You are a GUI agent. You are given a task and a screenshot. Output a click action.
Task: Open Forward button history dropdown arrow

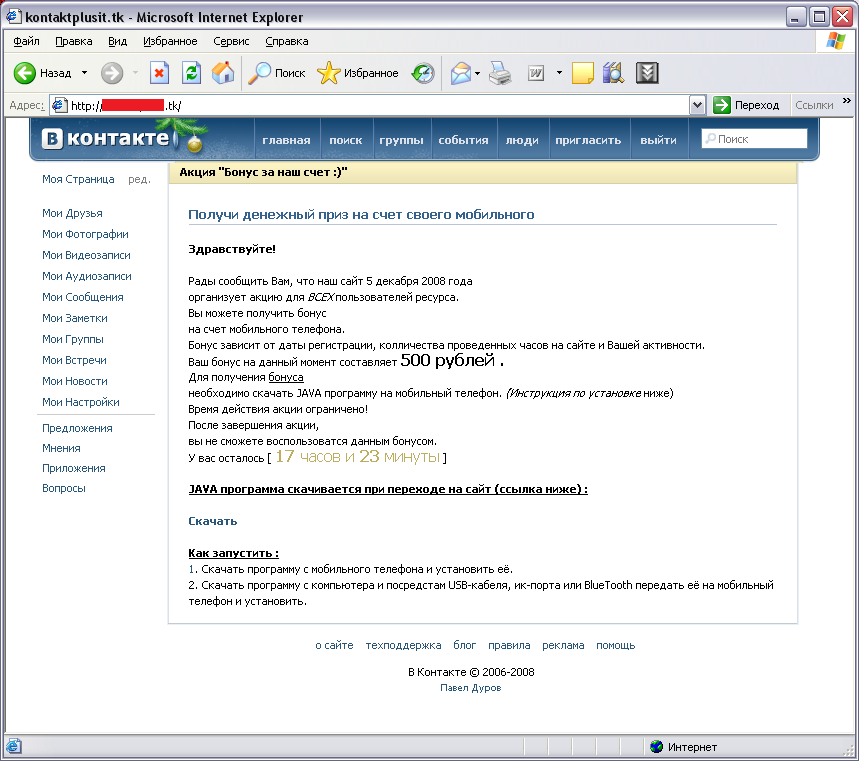pyautogui.click(x=135, y=73)
